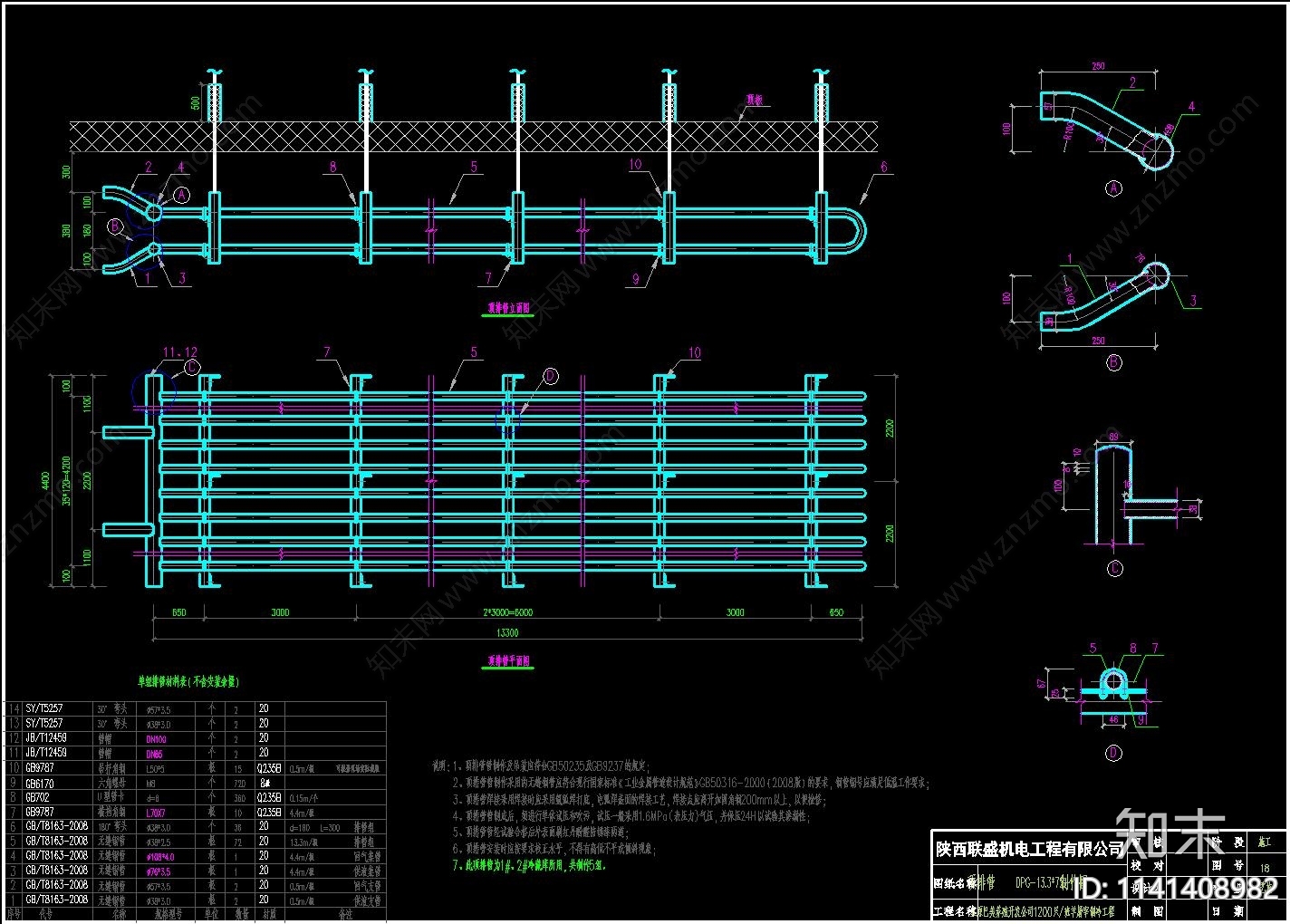Viewport: 1290px width, 924px height.
Task: Click the magenta φ108*4.0 specification in row 4
Action: click(x=160, y=856)
